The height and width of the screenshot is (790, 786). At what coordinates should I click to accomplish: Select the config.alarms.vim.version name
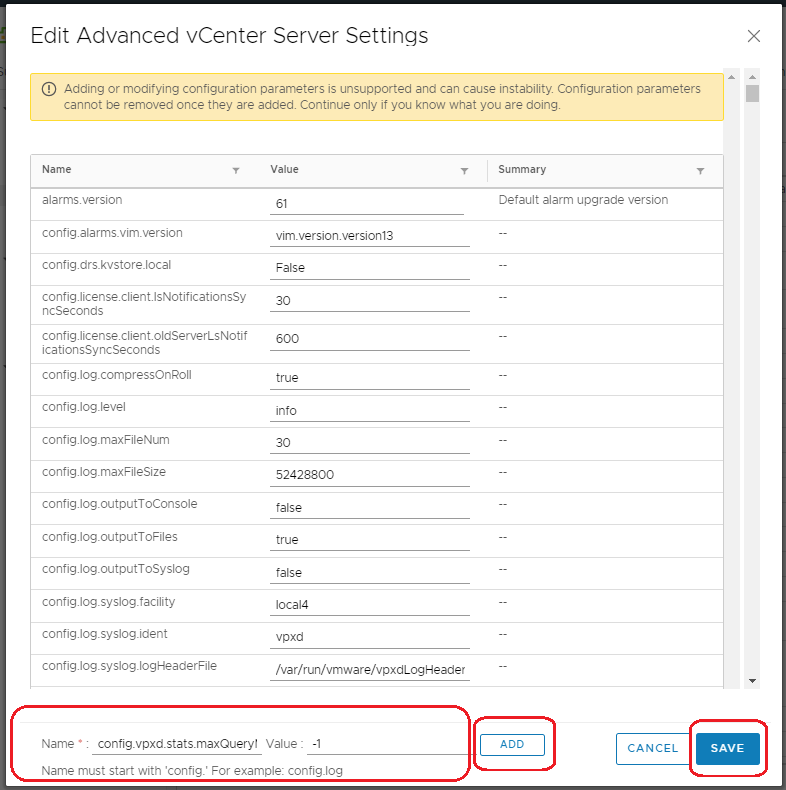[x=112, y=233]
